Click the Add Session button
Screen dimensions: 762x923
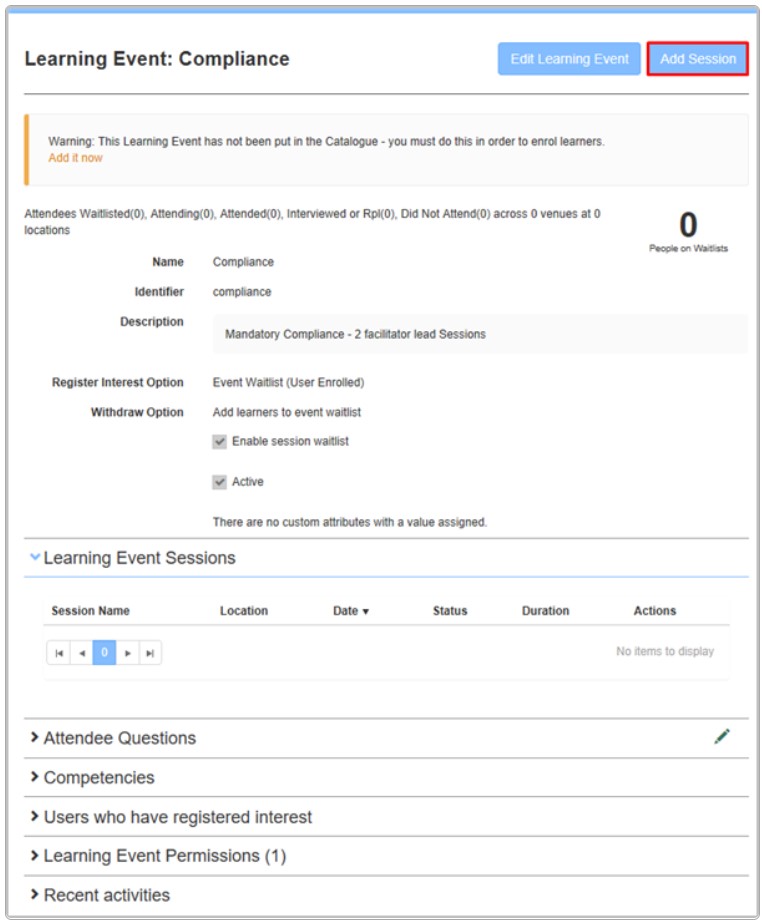point(697,59)
